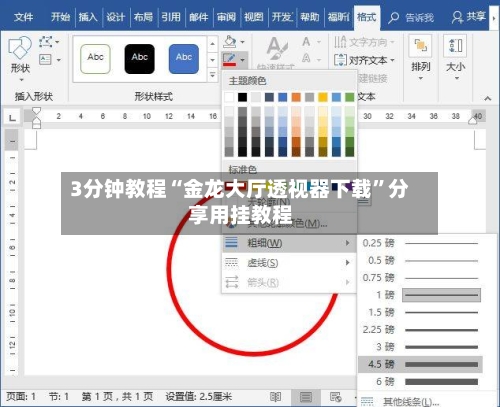Viewport: 500px width, 407px height.
Task: Select 1 磅 line weight
Action: click(x=420, y=295)
